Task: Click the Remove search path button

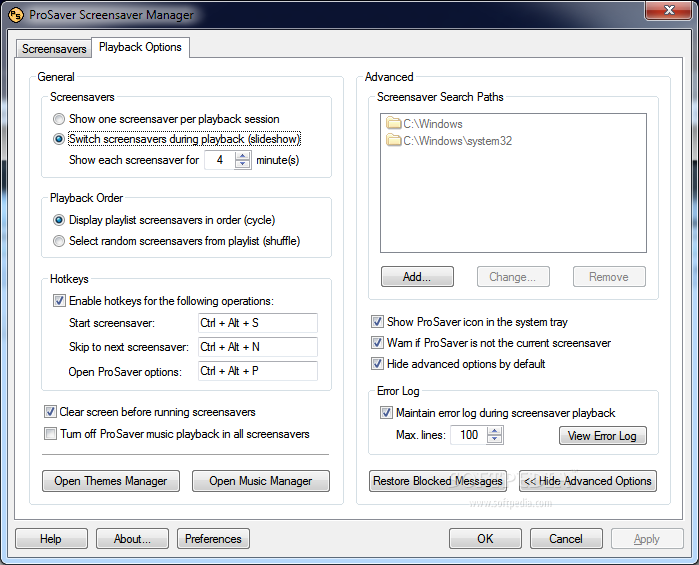Action: tap(609, 276)
